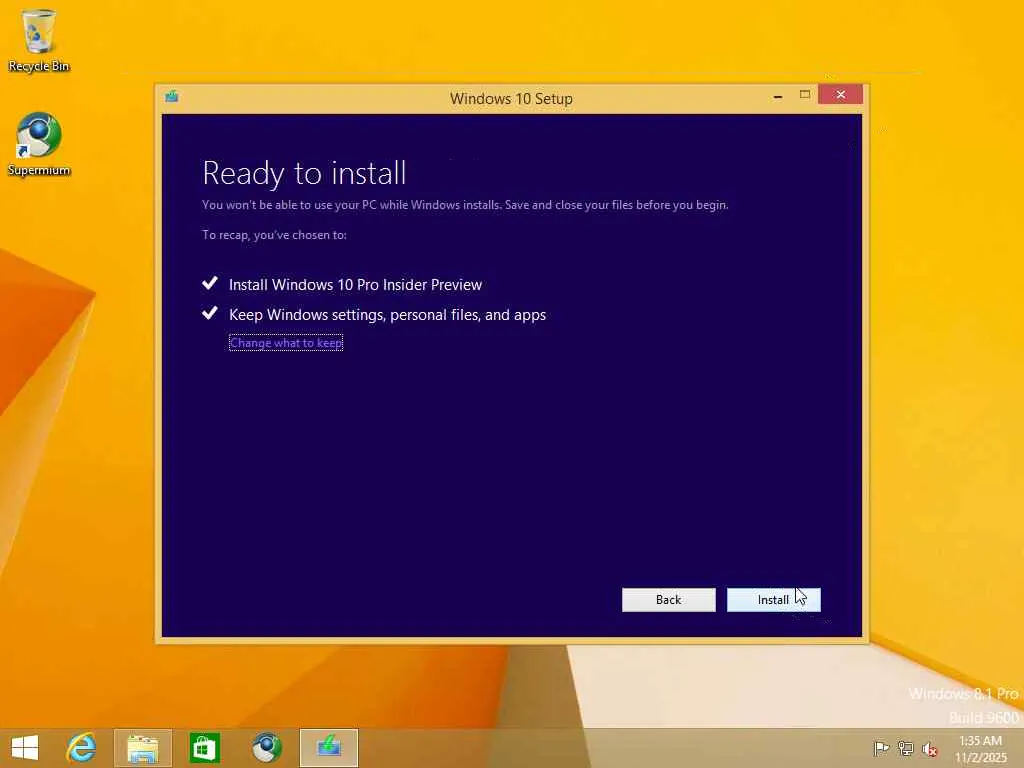The width and height of the screenshot is (1024, 768).
Task: Open the 'Change what to keep' link
Action: pyautogui.click(x=285, y=343)
